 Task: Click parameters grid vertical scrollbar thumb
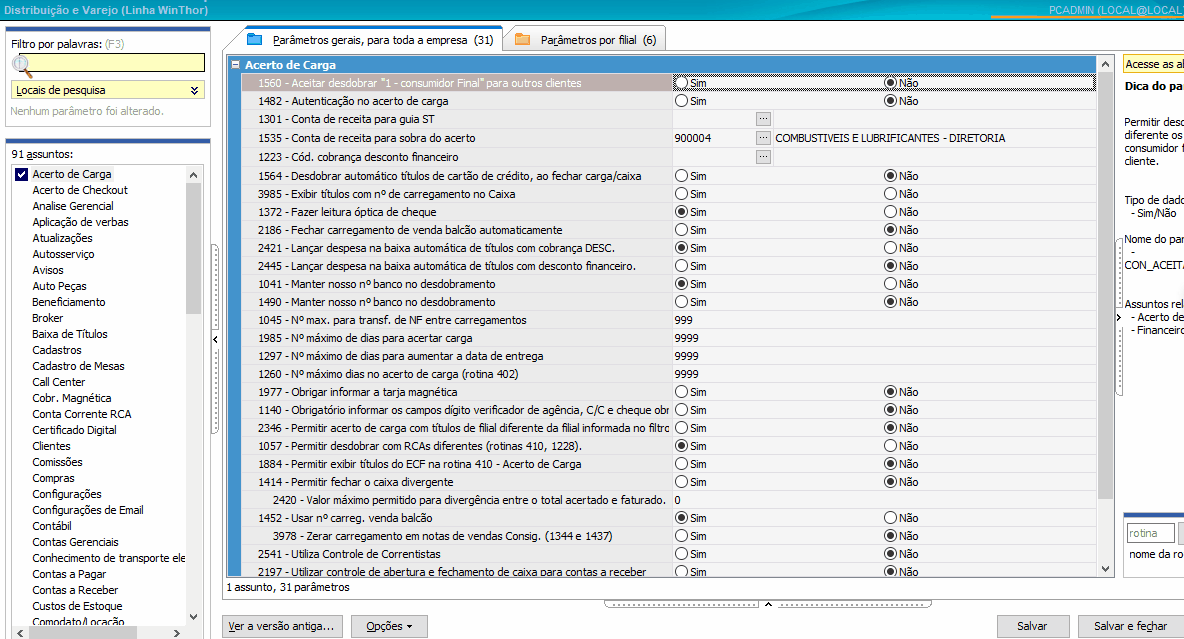1105,287
